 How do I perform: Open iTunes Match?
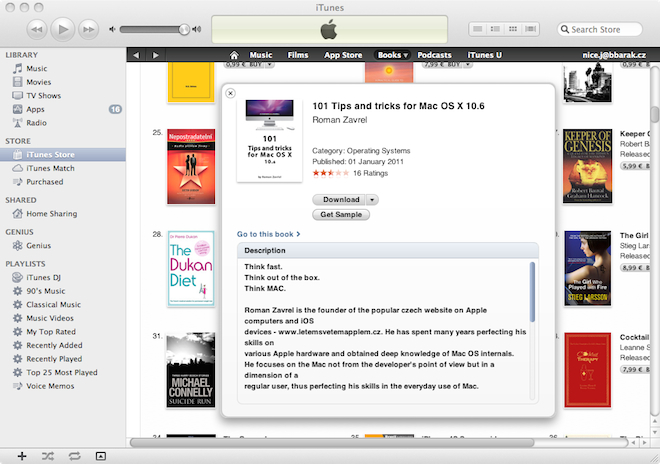click(63, 168)
